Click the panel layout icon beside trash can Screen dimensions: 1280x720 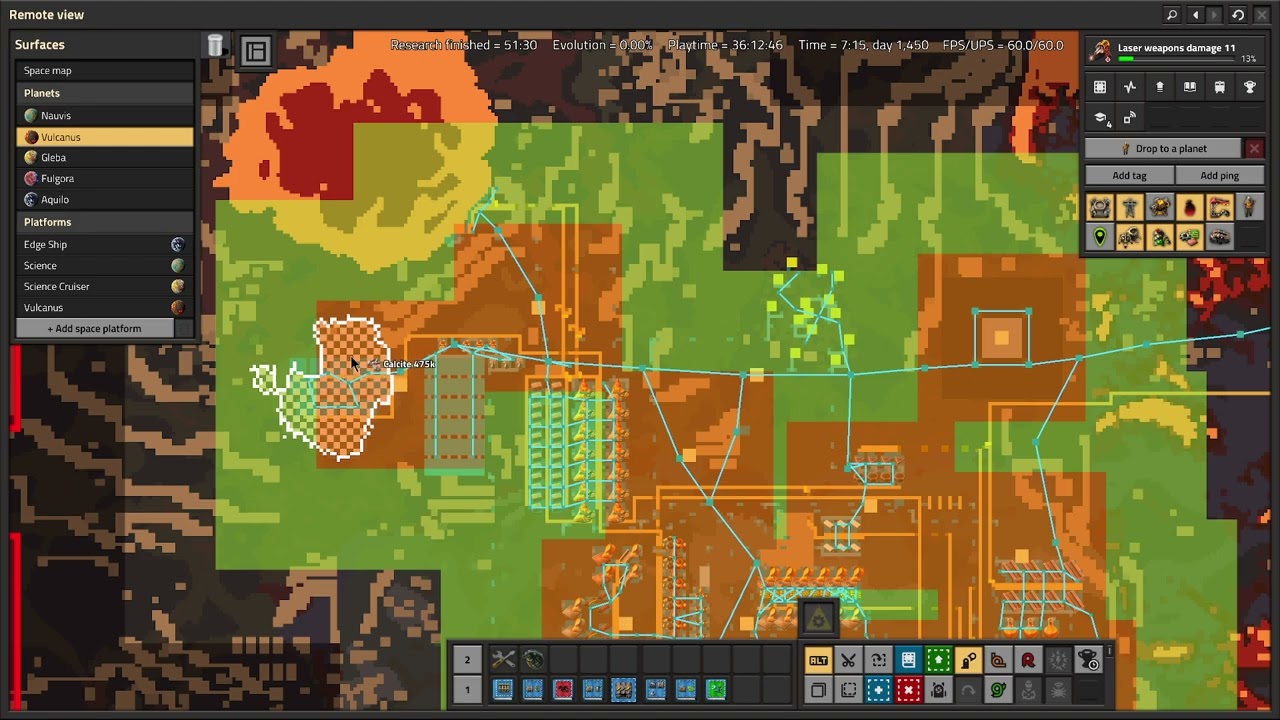coord(256,51)
